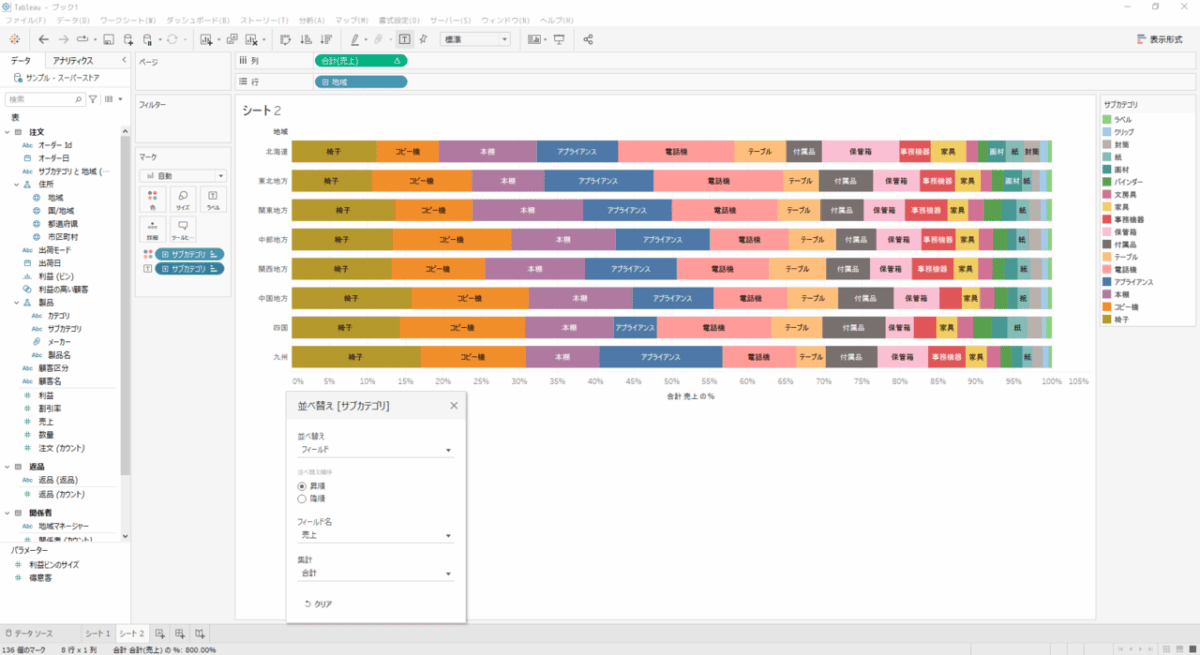Screen dimensions: 1200x655
Task: Open the 色 (Color) marks card
Action: 152,200
